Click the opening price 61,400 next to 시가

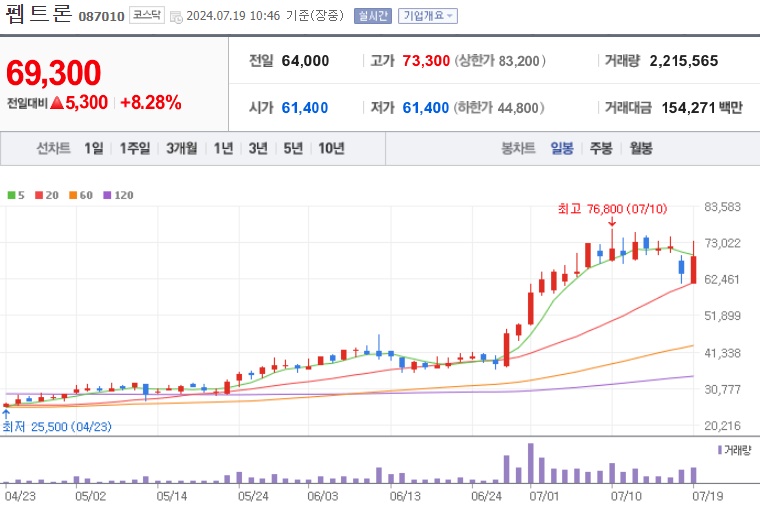point(305,108)
